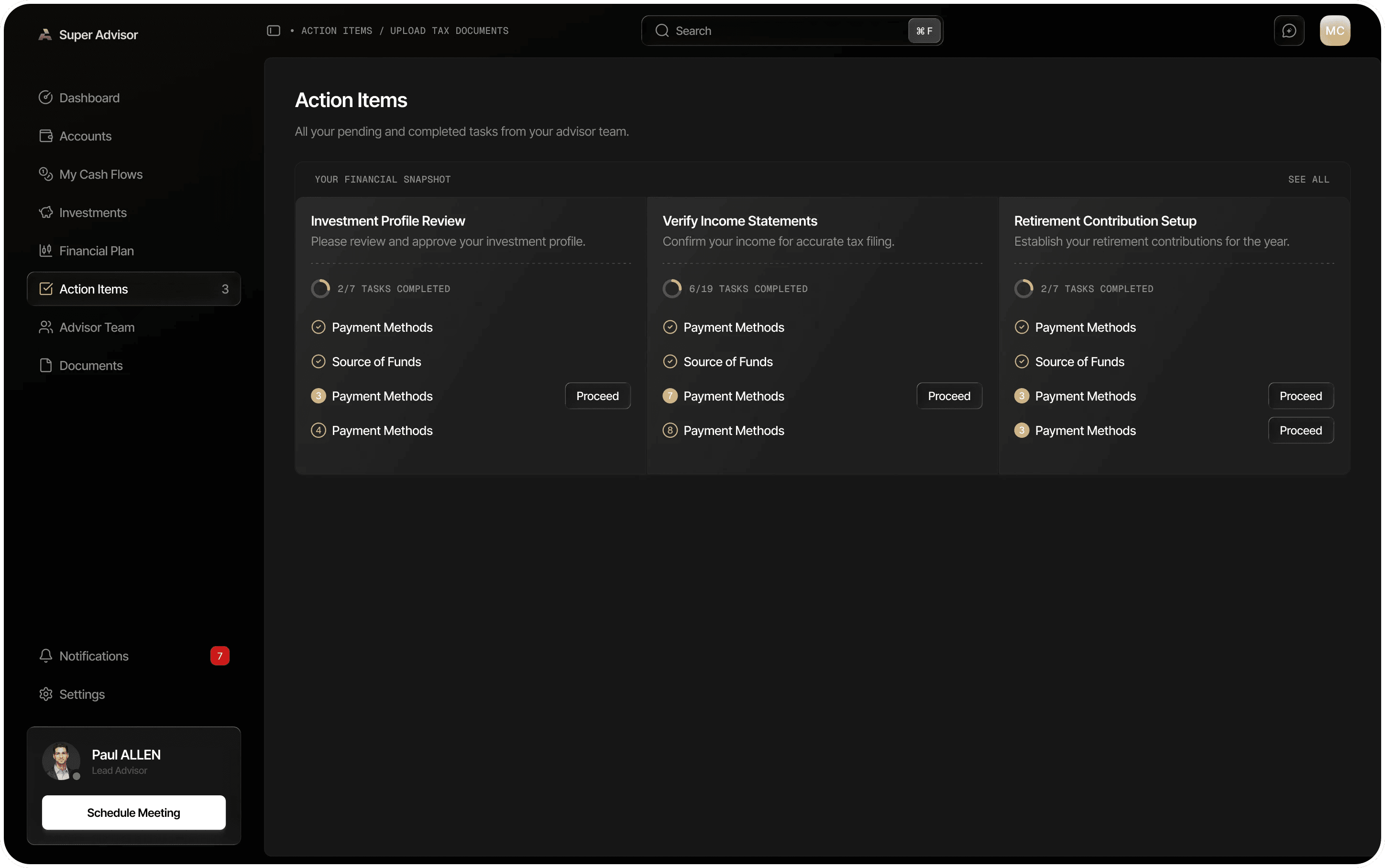Image resolution: width=1385 pixels, height=868 pixels.
Task: Click the Search input field
Action: coord(791,31)
